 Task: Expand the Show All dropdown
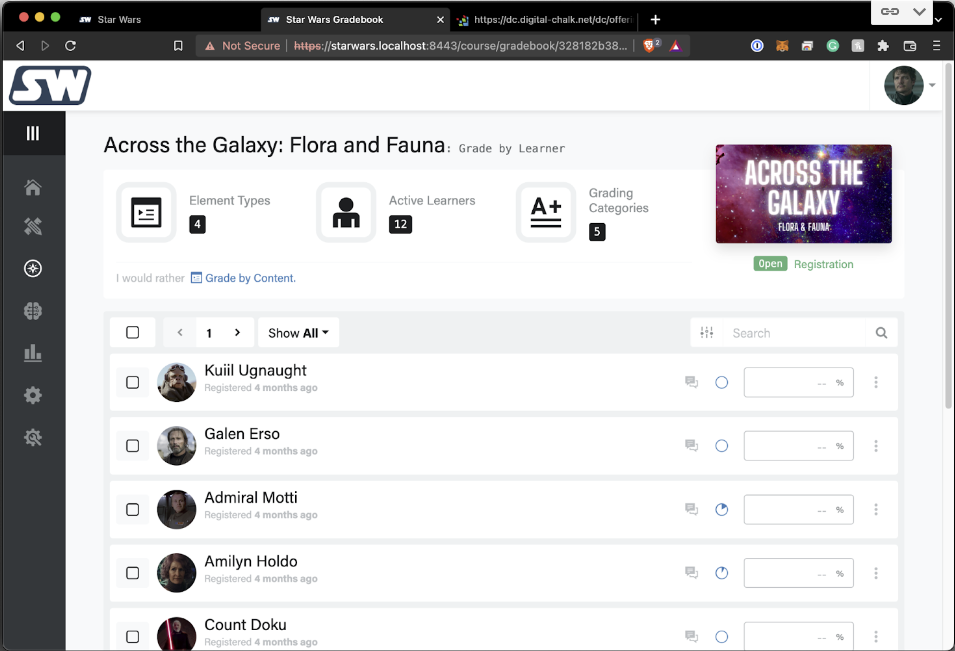coord(298,333)
